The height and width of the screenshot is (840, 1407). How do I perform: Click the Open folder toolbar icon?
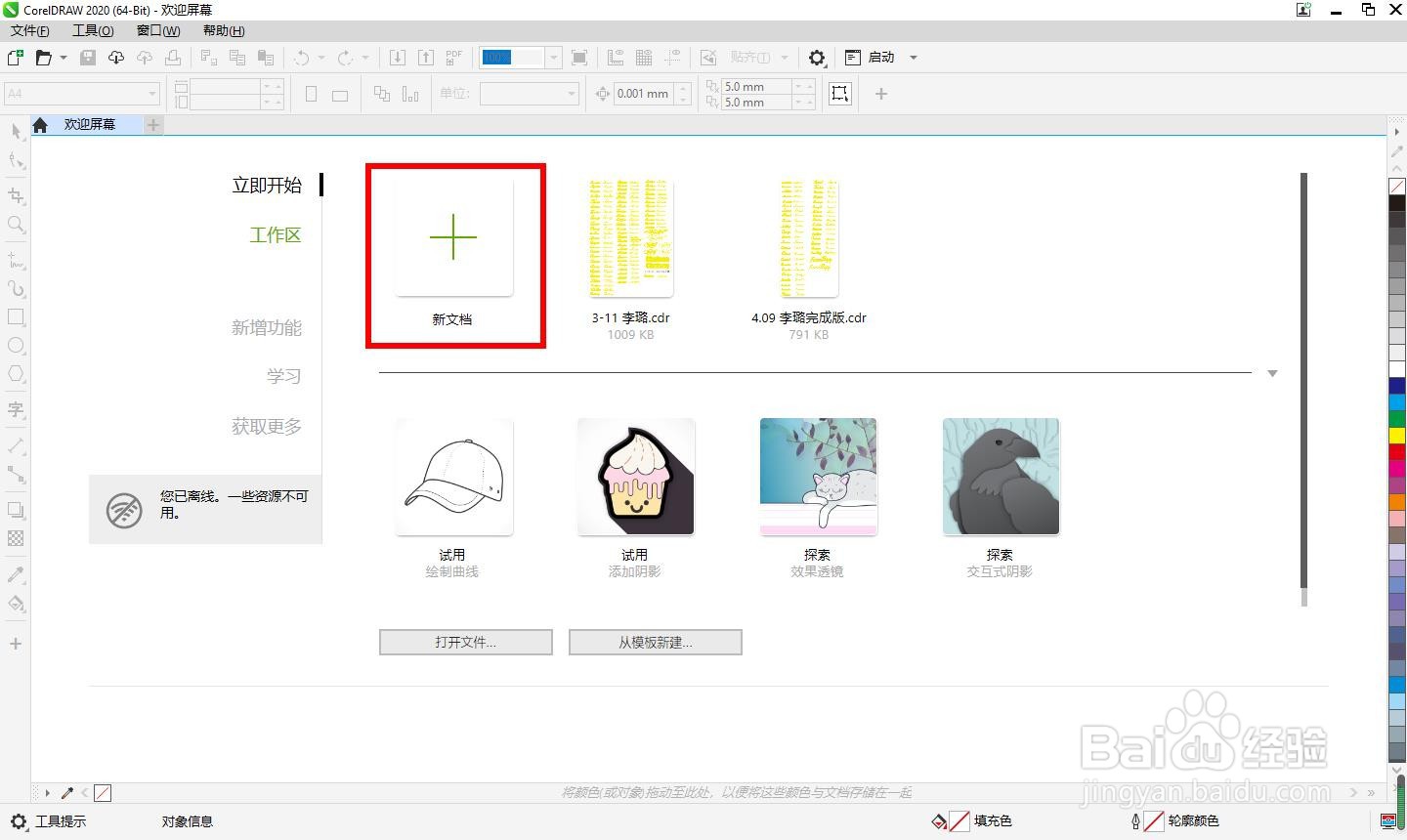click(x=43, y=58)
